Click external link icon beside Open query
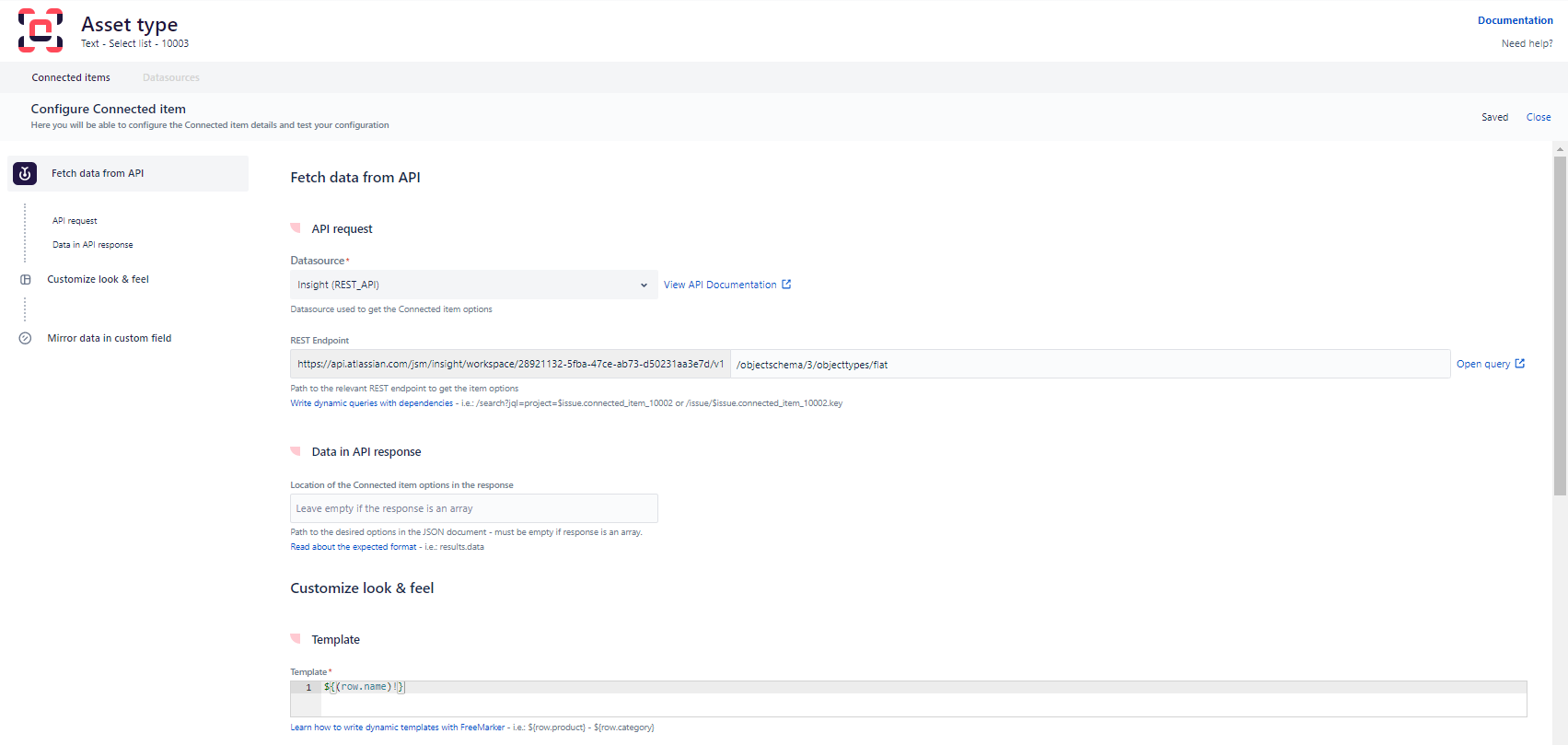The width and height of the screenshot is (1568, 745). (x=1519, y=364)
